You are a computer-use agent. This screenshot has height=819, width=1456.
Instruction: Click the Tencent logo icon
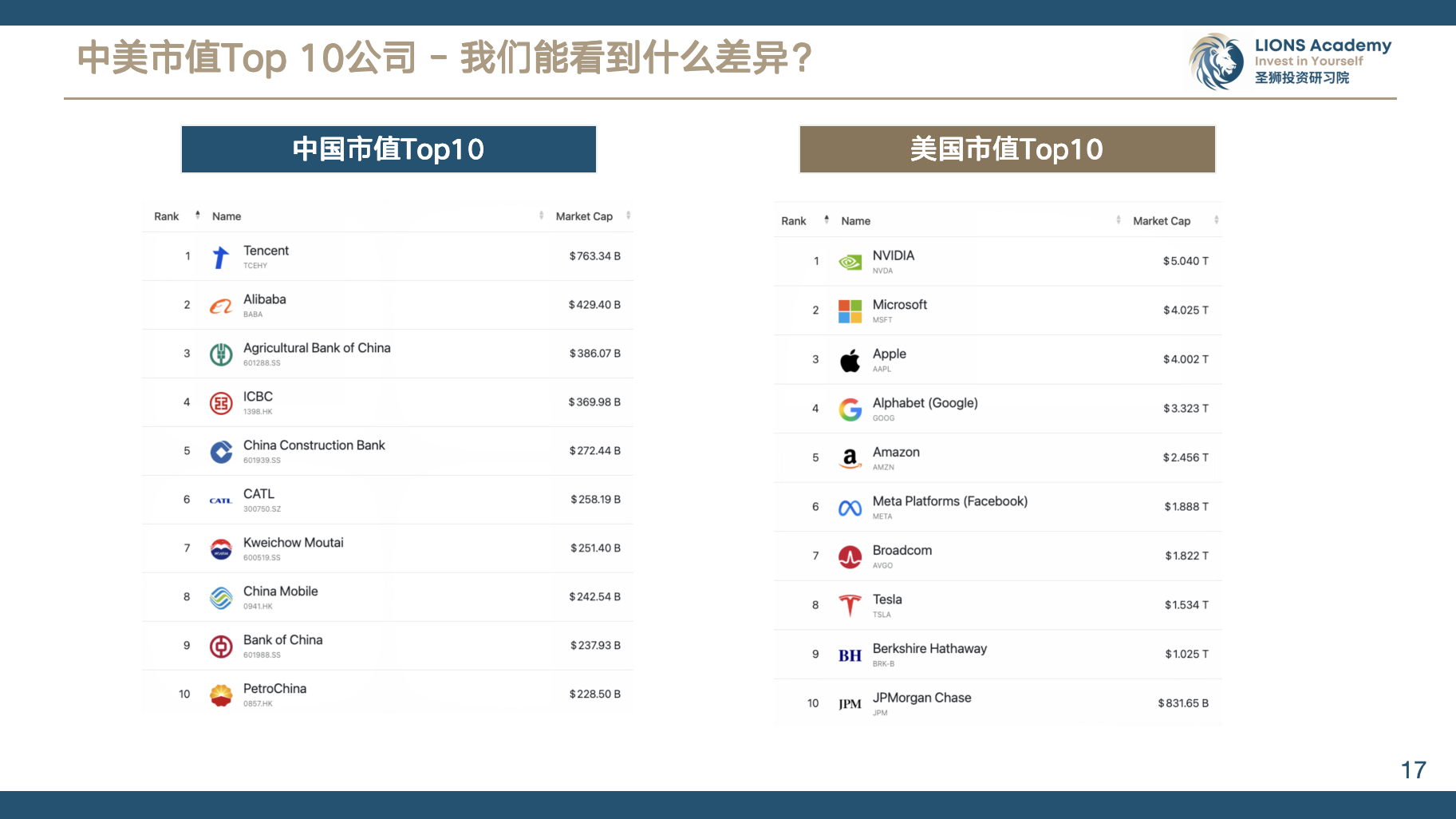click(x=221, y=257)
